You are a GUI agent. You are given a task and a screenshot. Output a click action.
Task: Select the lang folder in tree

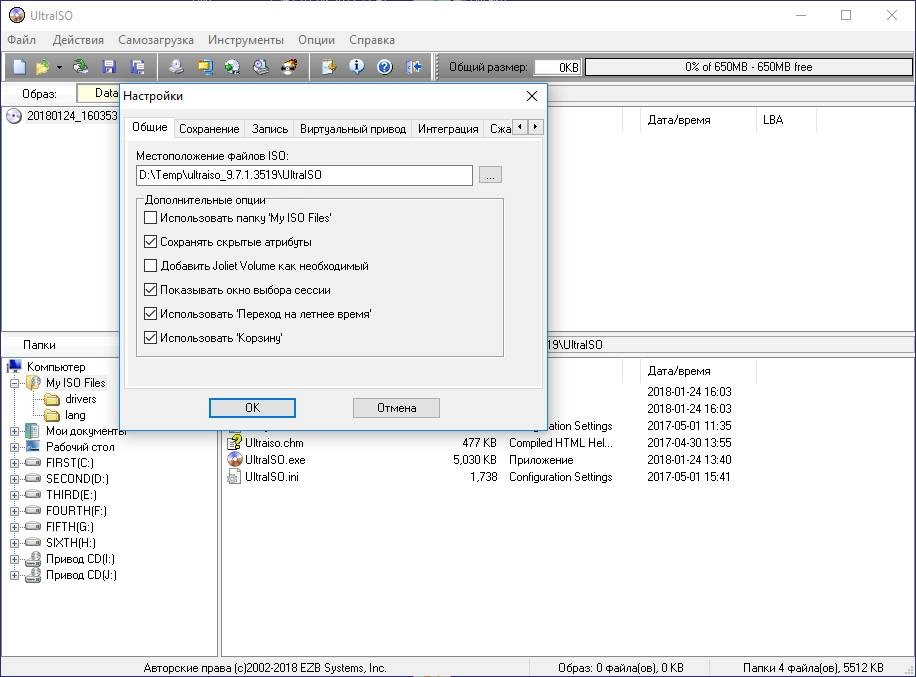75,415
